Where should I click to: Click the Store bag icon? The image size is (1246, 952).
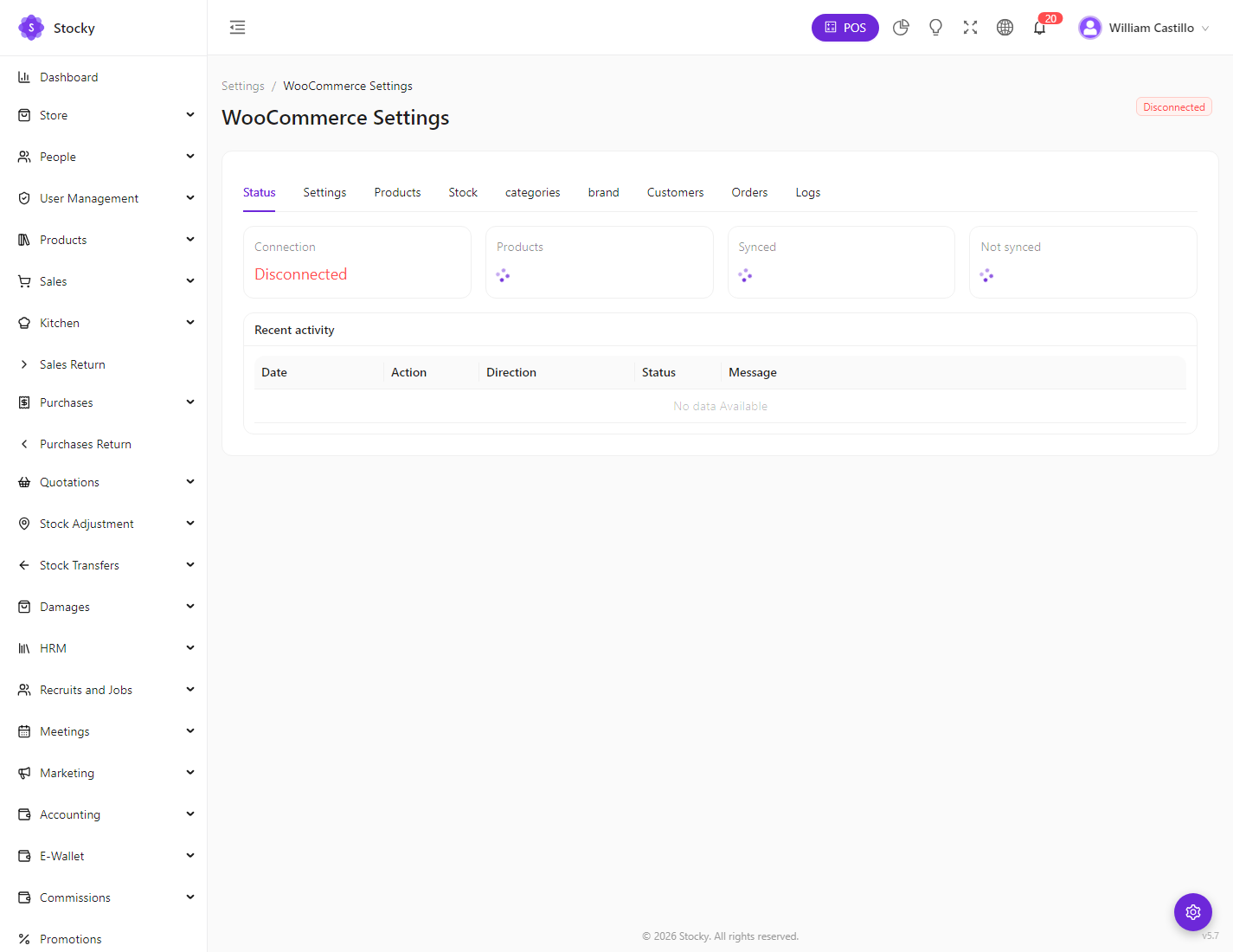(x=24, y=115)
